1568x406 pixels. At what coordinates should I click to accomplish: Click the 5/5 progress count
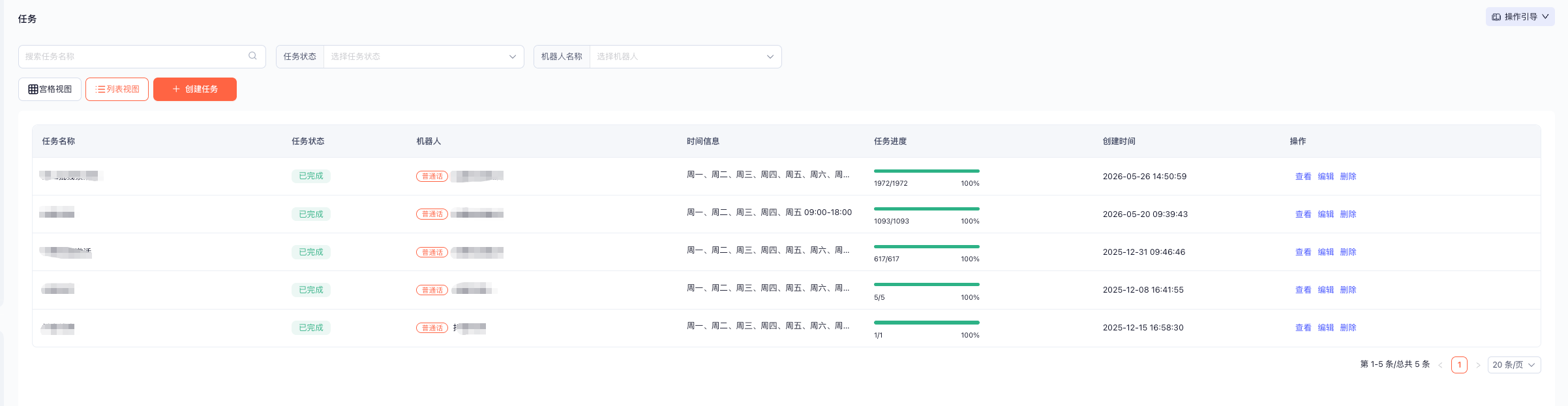(x=879, y=298)
